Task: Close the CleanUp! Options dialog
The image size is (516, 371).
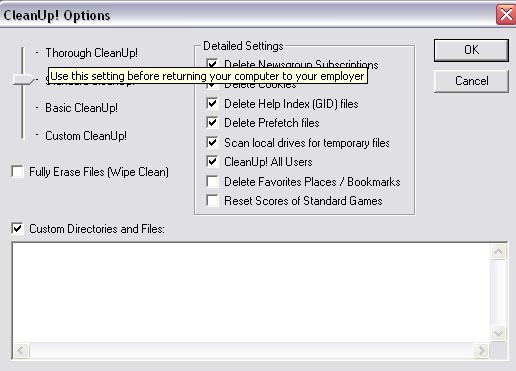Action: 506,14
